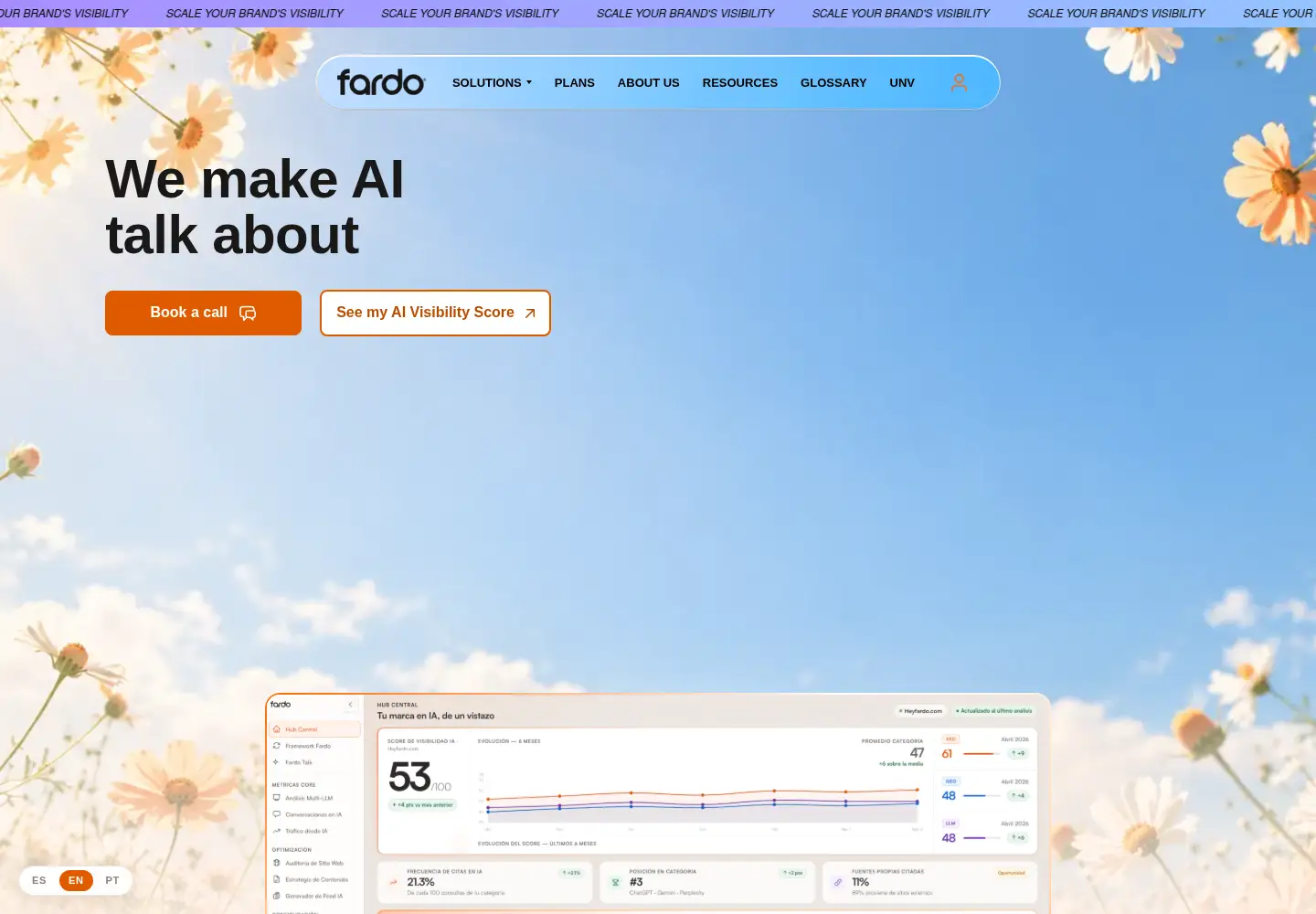
Task: Click the Generador de Feed IA icon
Action: pos(277,896)
